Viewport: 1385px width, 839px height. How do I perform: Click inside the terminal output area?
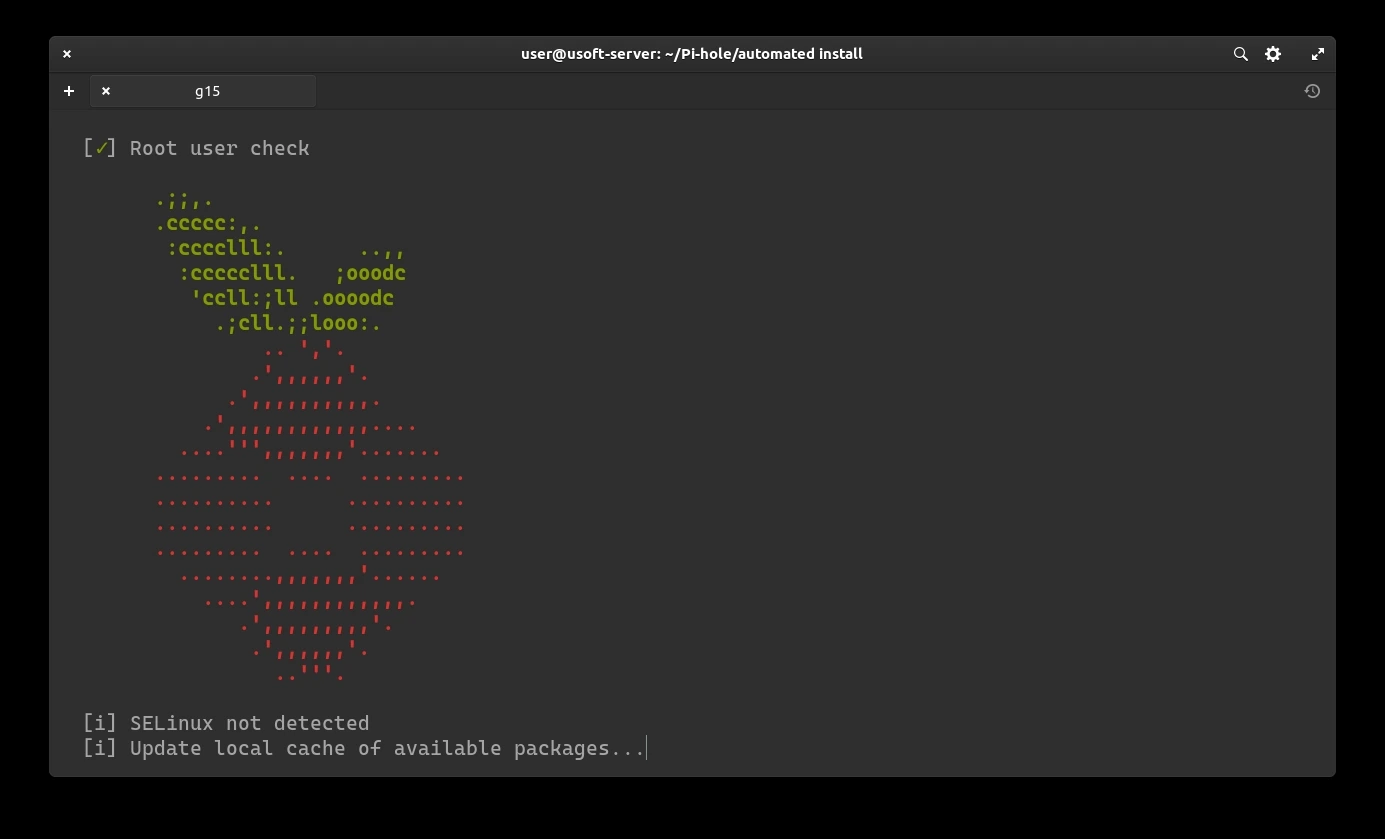click(x=800, y=400)
